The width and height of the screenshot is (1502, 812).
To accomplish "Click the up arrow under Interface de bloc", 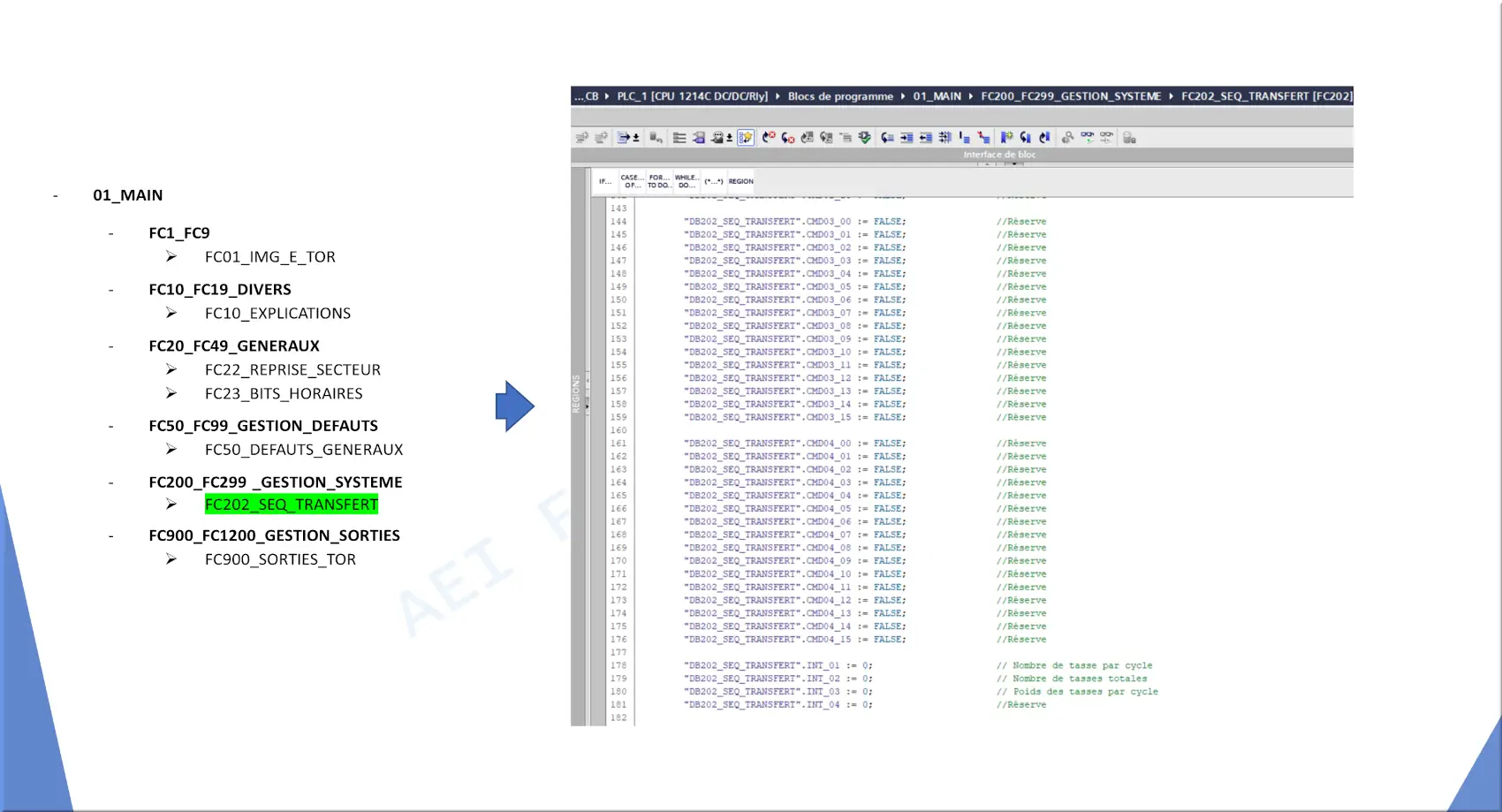I will tap(987, 163).
